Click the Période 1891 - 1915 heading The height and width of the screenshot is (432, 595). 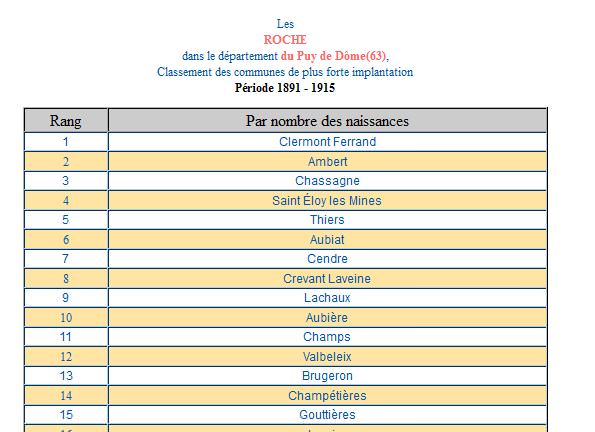(285, 88)
